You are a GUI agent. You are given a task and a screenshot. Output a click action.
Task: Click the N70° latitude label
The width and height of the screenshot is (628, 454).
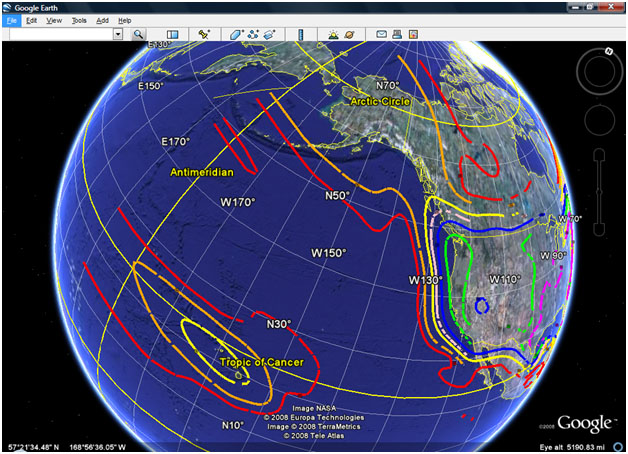click(388, 85)
